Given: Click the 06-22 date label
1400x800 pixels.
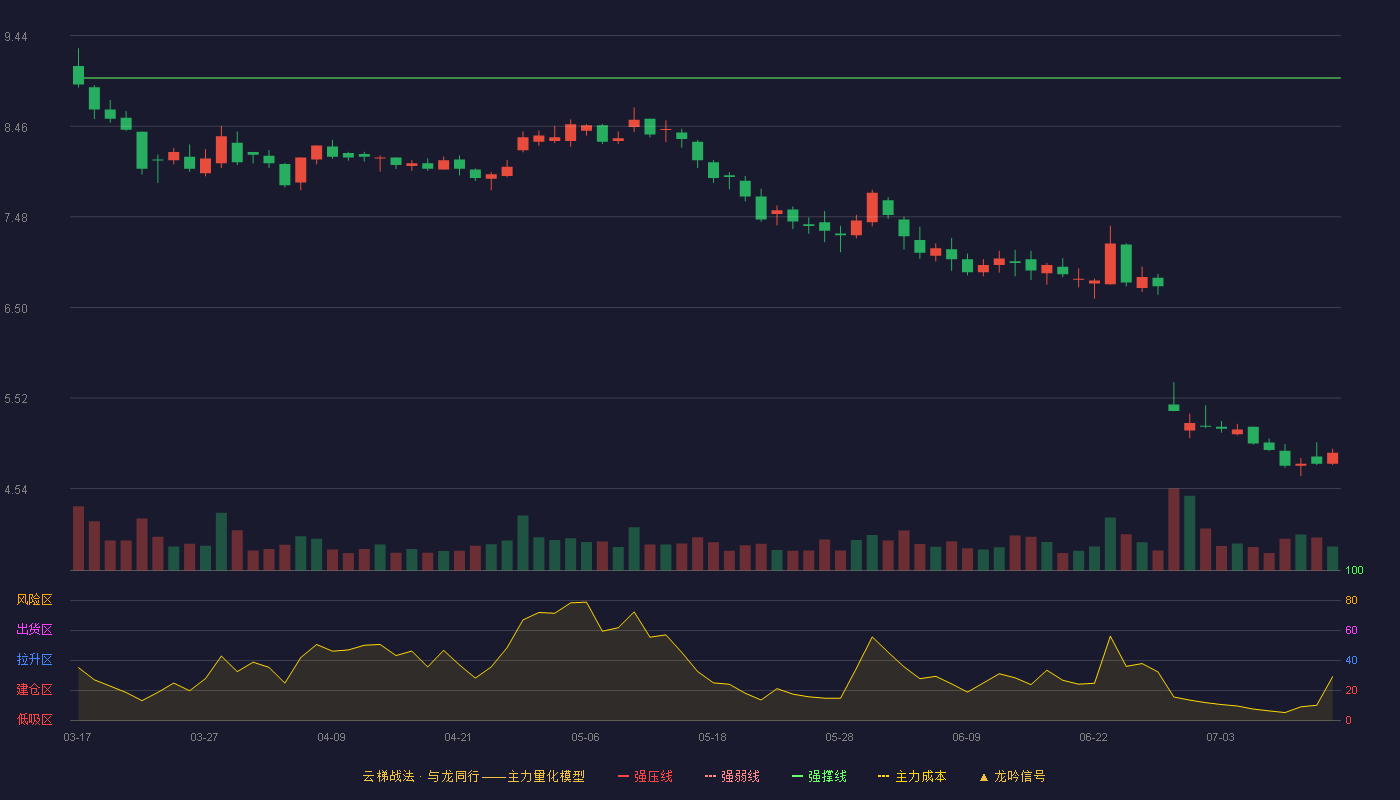Looking at the screenshot, I should click(1093, 737).
